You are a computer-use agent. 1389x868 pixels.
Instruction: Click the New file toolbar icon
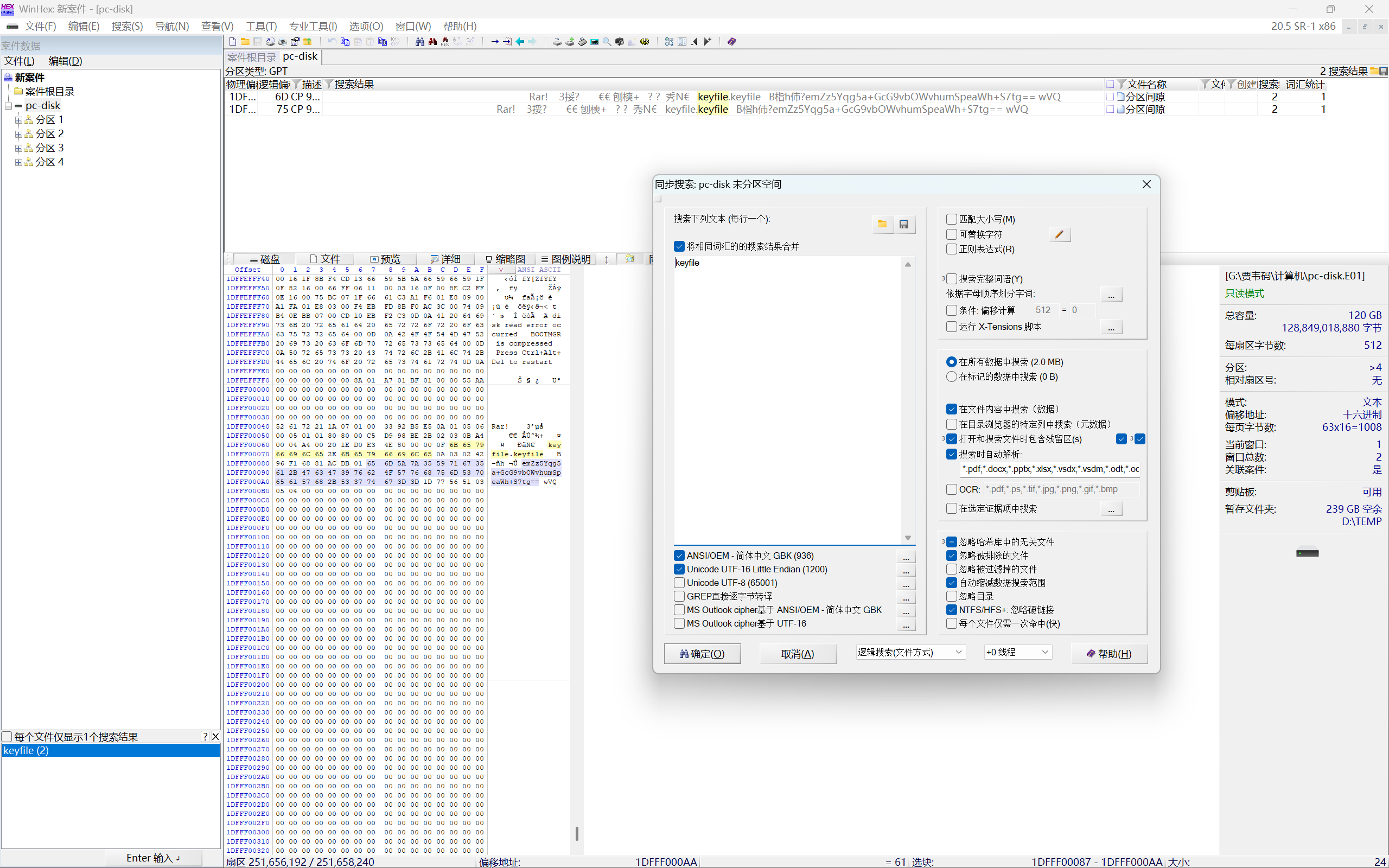pos(233,41)
